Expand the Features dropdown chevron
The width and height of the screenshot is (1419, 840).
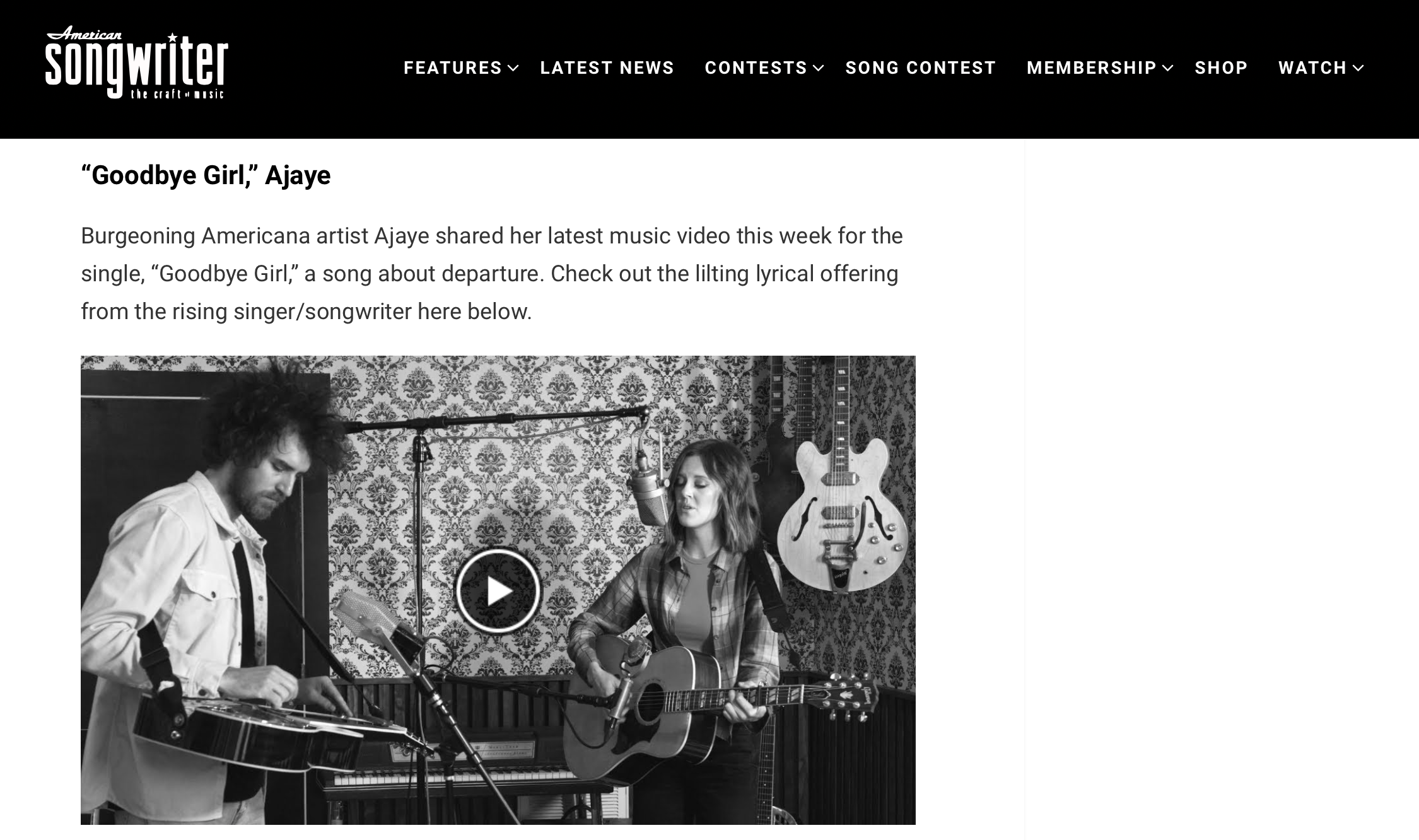[x=513, y=68]
